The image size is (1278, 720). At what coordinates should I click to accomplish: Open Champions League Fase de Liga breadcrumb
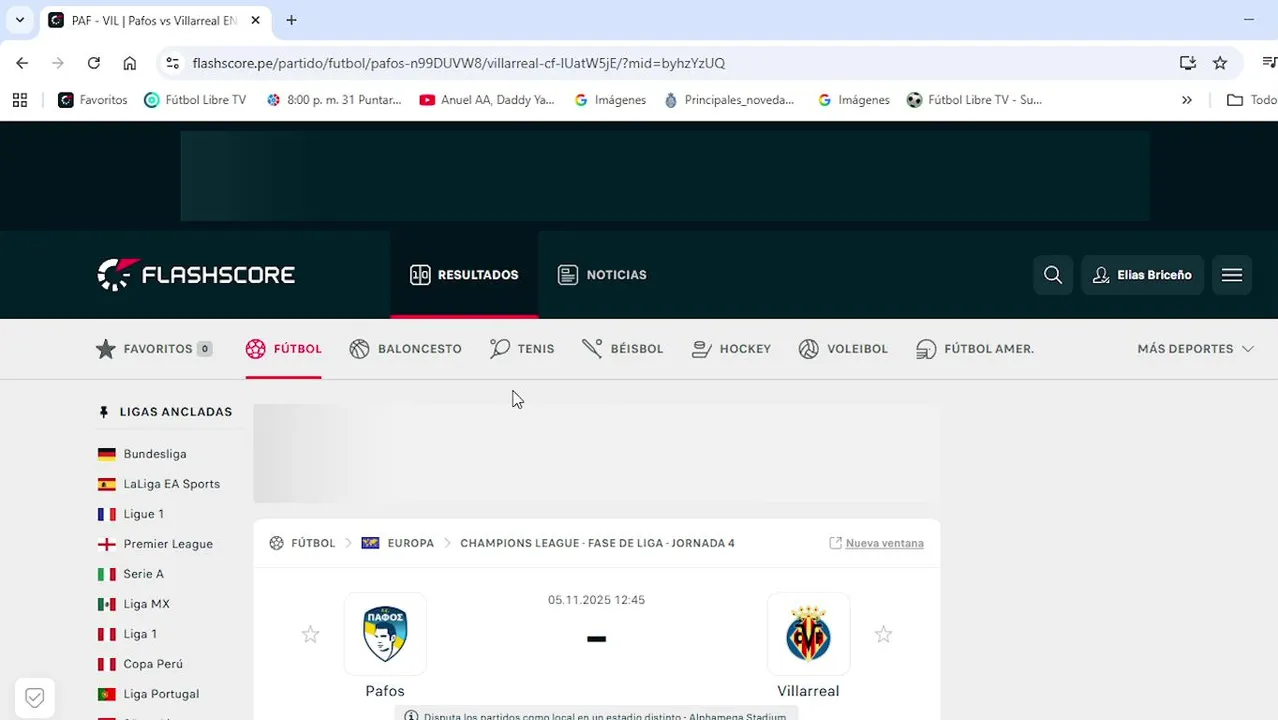[x=597, y=543]
